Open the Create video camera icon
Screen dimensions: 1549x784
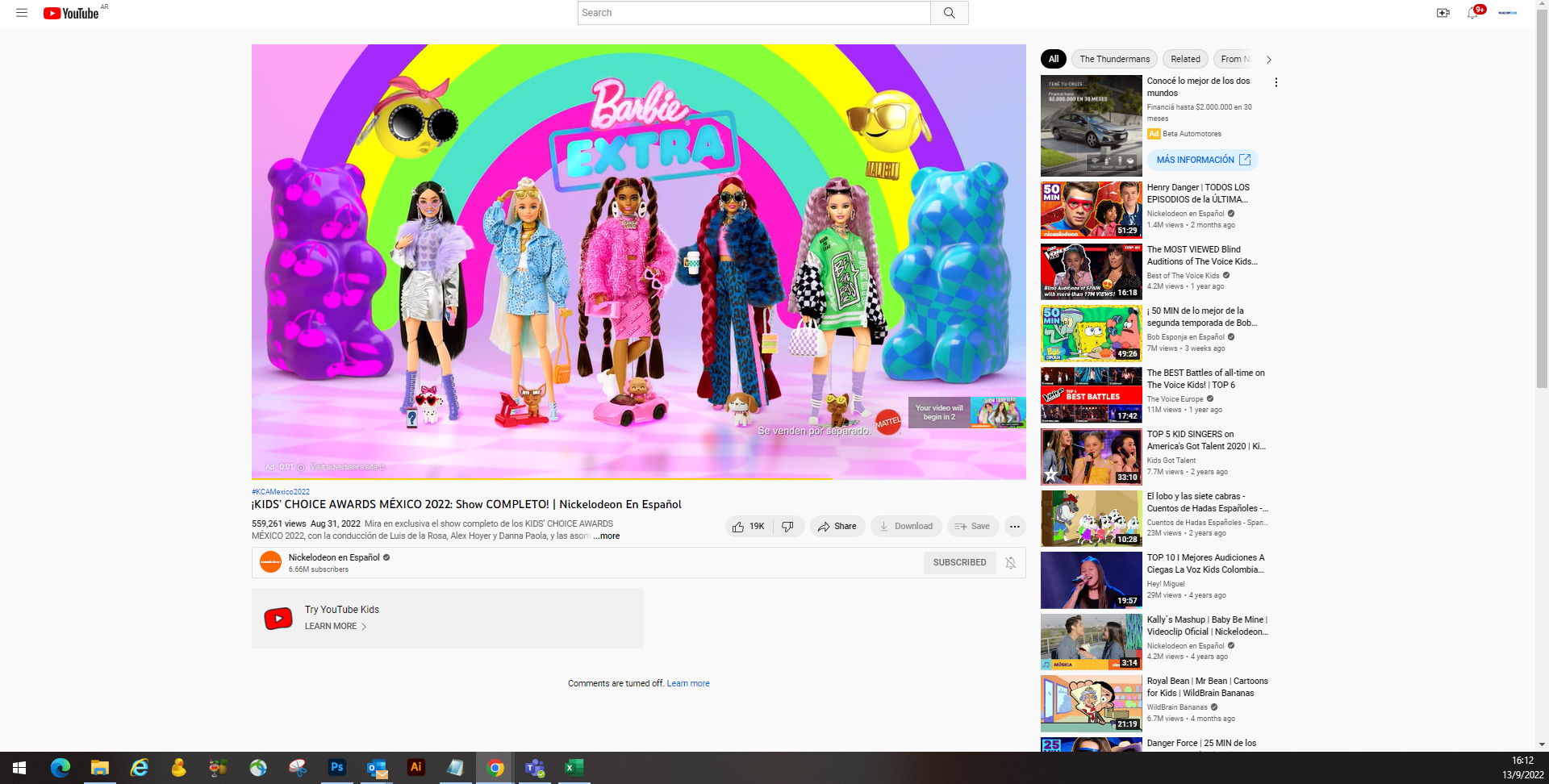[x=1443, y=13]
